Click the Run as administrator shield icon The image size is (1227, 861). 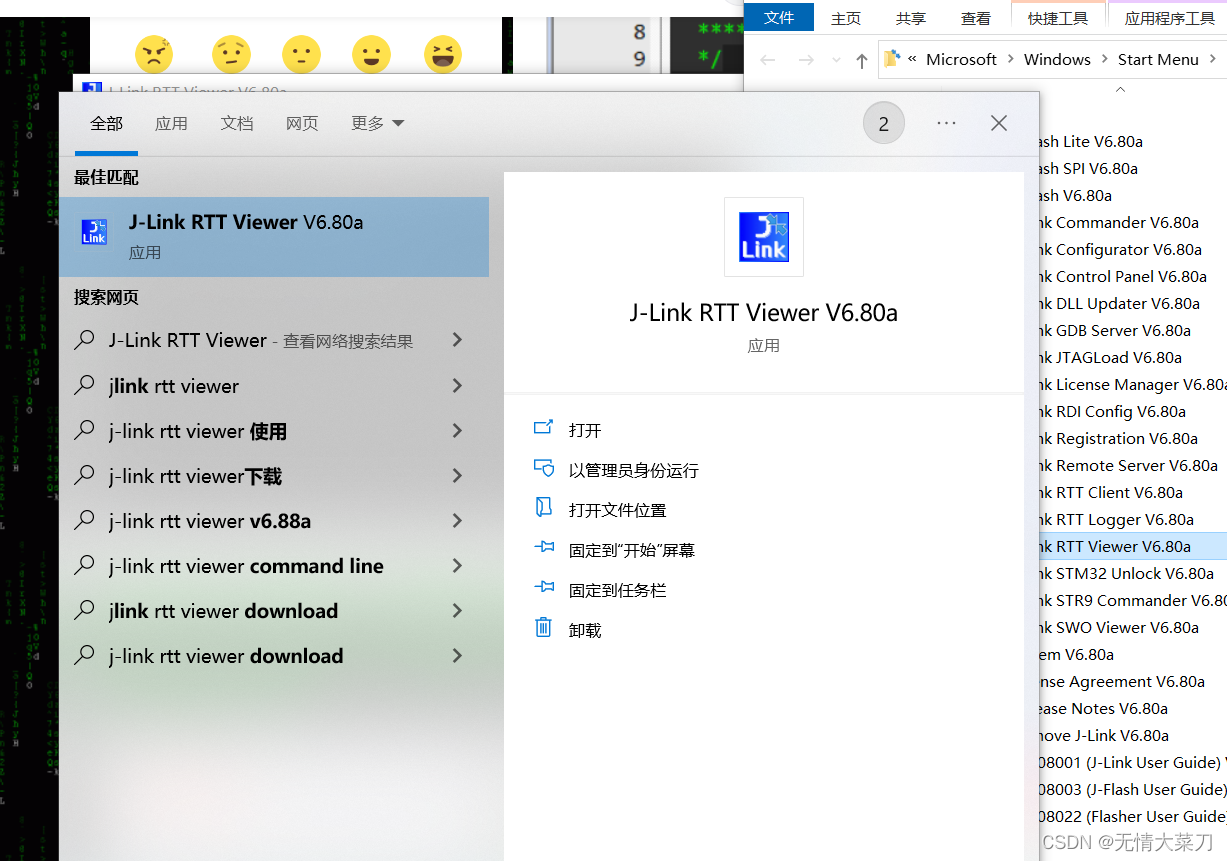[x=544, y=468]
